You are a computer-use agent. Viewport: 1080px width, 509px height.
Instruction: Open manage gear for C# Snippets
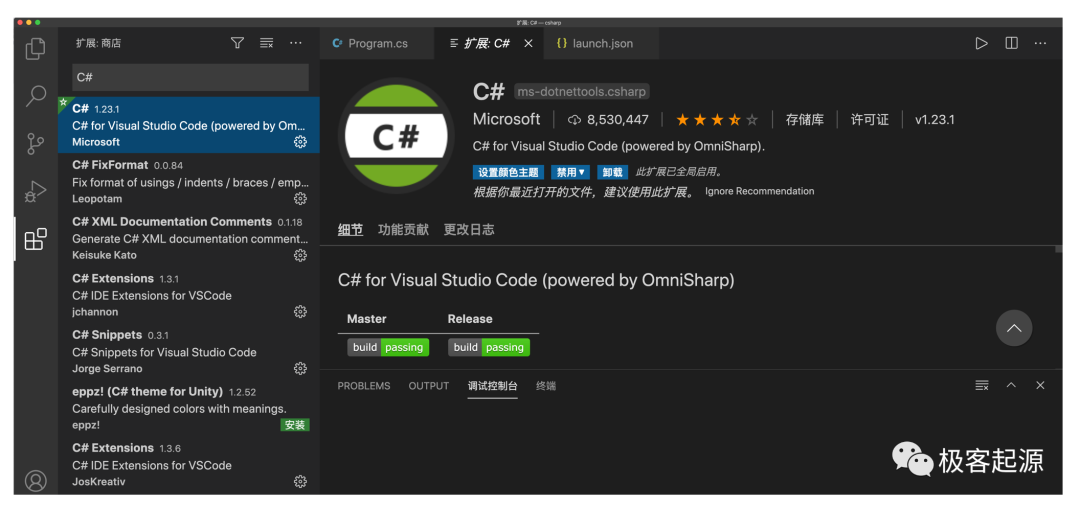pyautogui.click(x=300, y=368)
